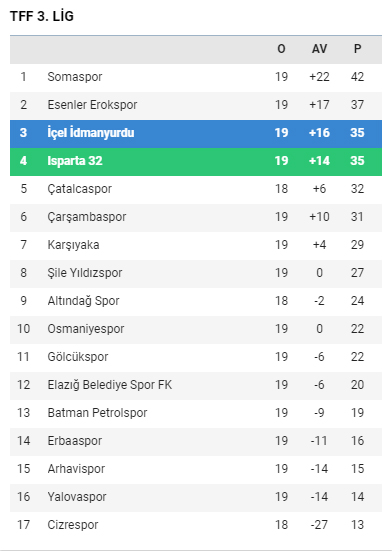Click Batman Petrolspor team name
This screenshot has height=551, width=392.
tap(97, 413)
